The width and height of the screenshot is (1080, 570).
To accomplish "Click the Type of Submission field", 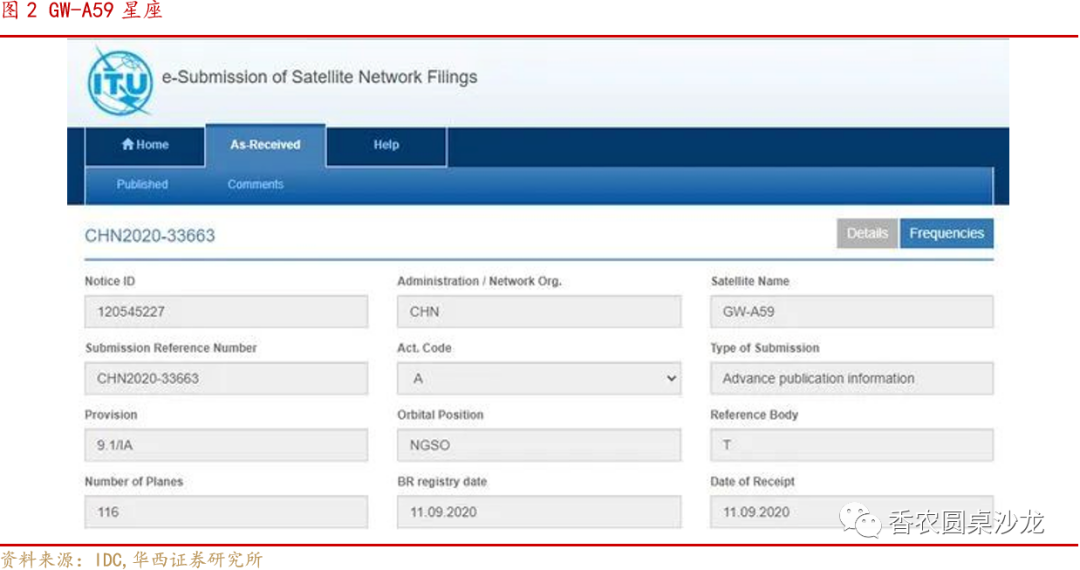I will [851, 379].
